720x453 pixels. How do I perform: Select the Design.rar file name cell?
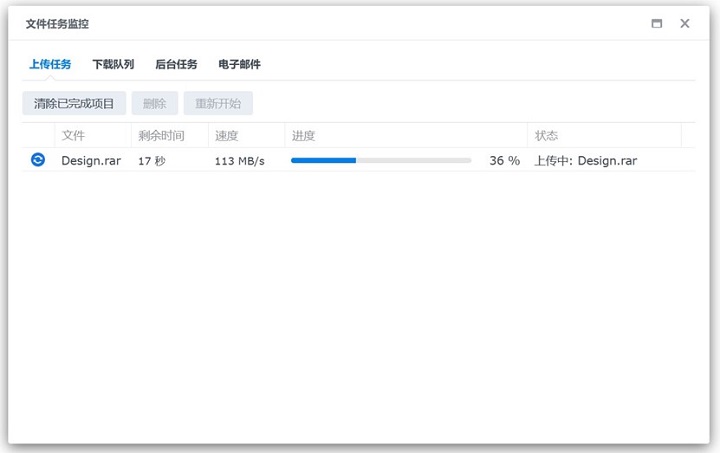[91, 161]
